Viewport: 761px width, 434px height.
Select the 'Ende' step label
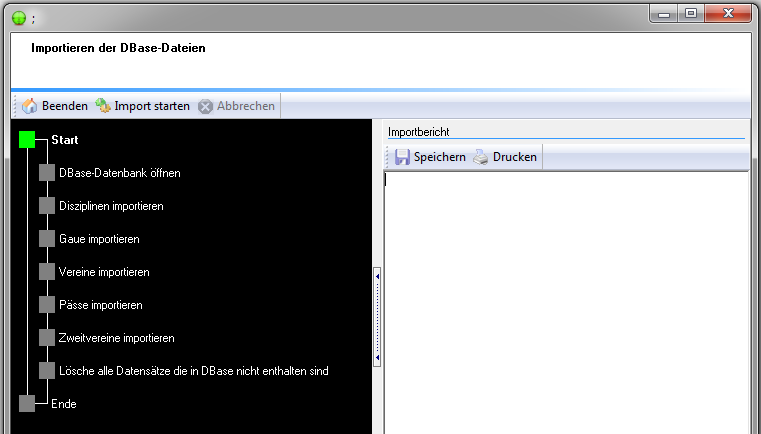tap(64, 404)
